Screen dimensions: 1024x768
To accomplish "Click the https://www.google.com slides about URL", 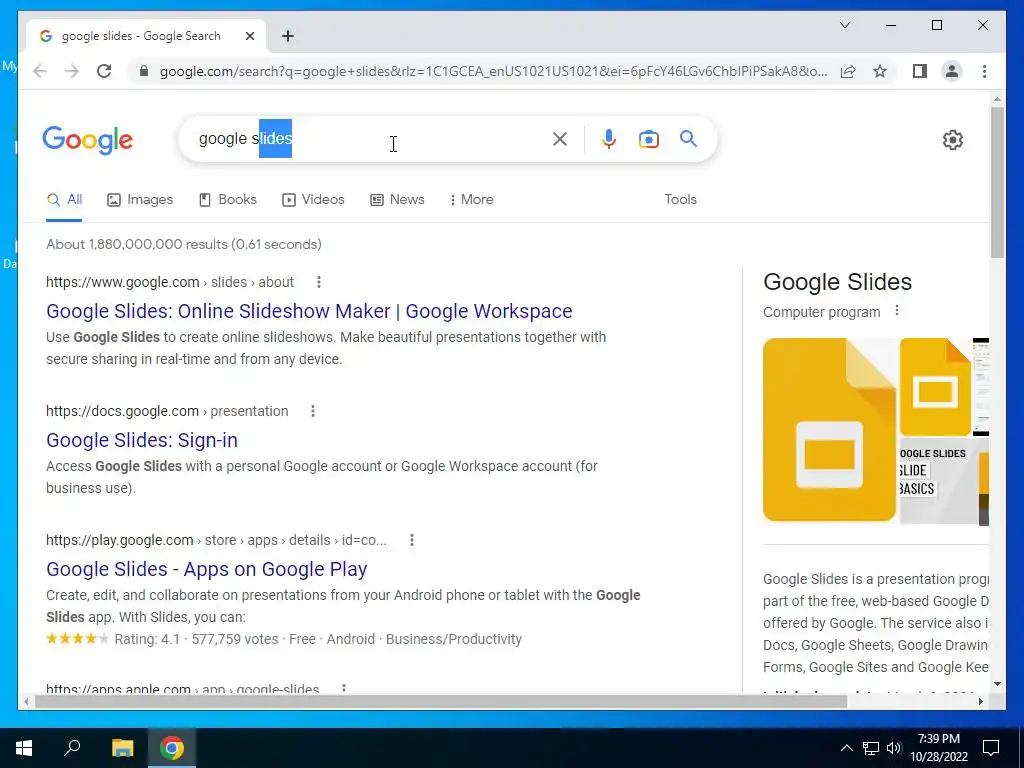I will point(170,282).
